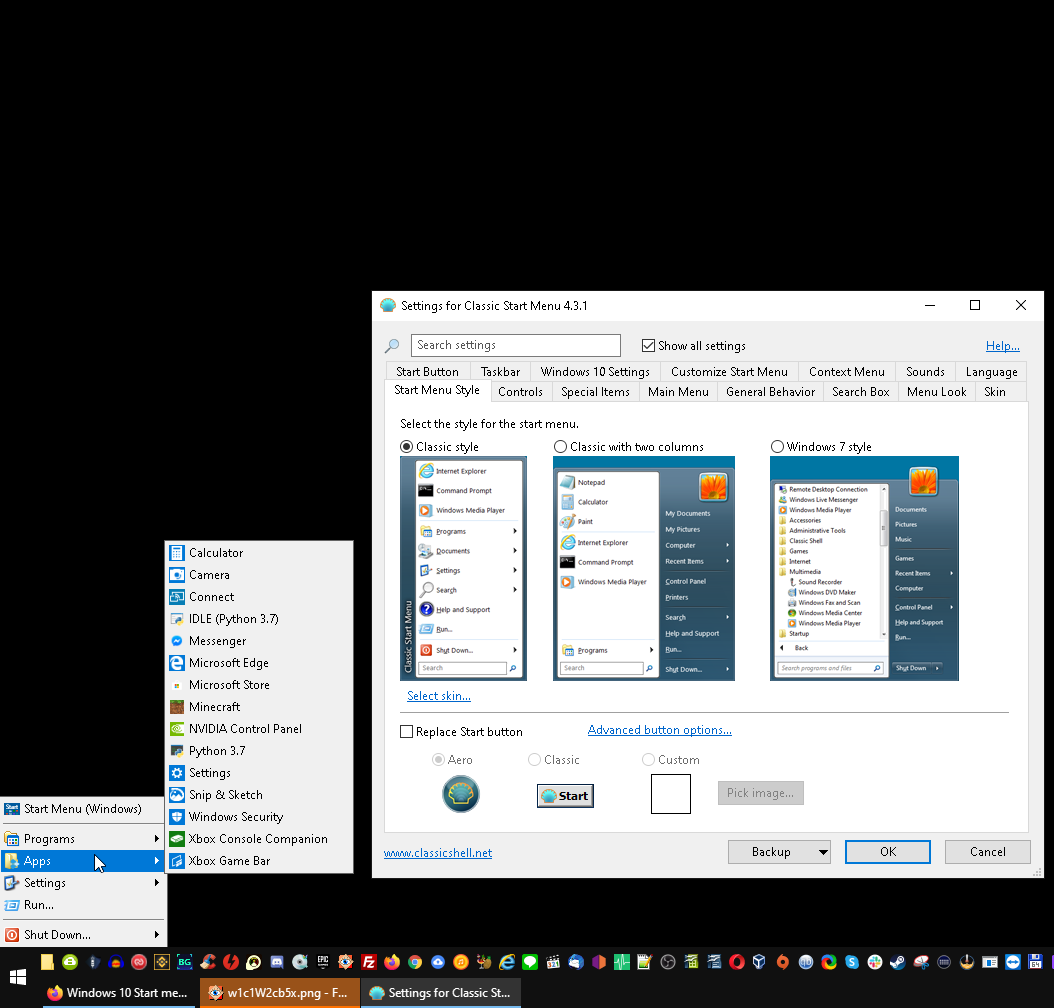Open Steam from the taskbar

[897, 962]
